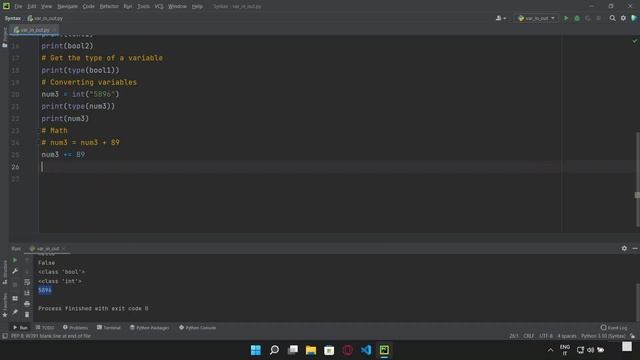This screenshot has width=640, height=360.
Task: Open the Event Log
Action: [614, 328]
